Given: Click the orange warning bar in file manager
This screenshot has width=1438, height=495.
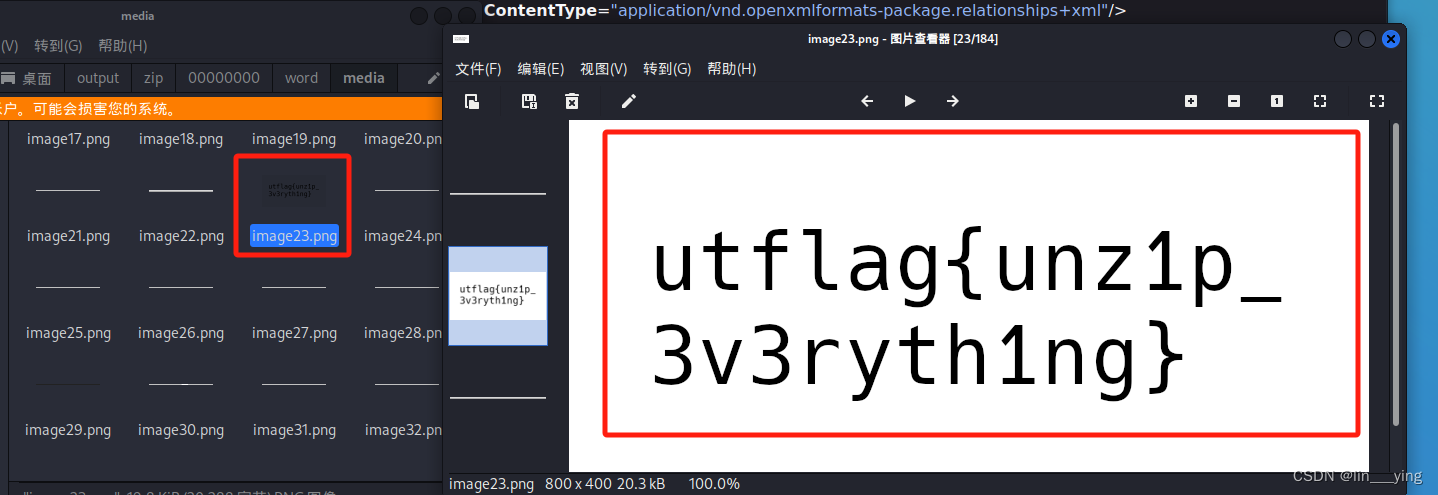Looking at the screenshot, I should pyautogui.click(x=221, y=109).
